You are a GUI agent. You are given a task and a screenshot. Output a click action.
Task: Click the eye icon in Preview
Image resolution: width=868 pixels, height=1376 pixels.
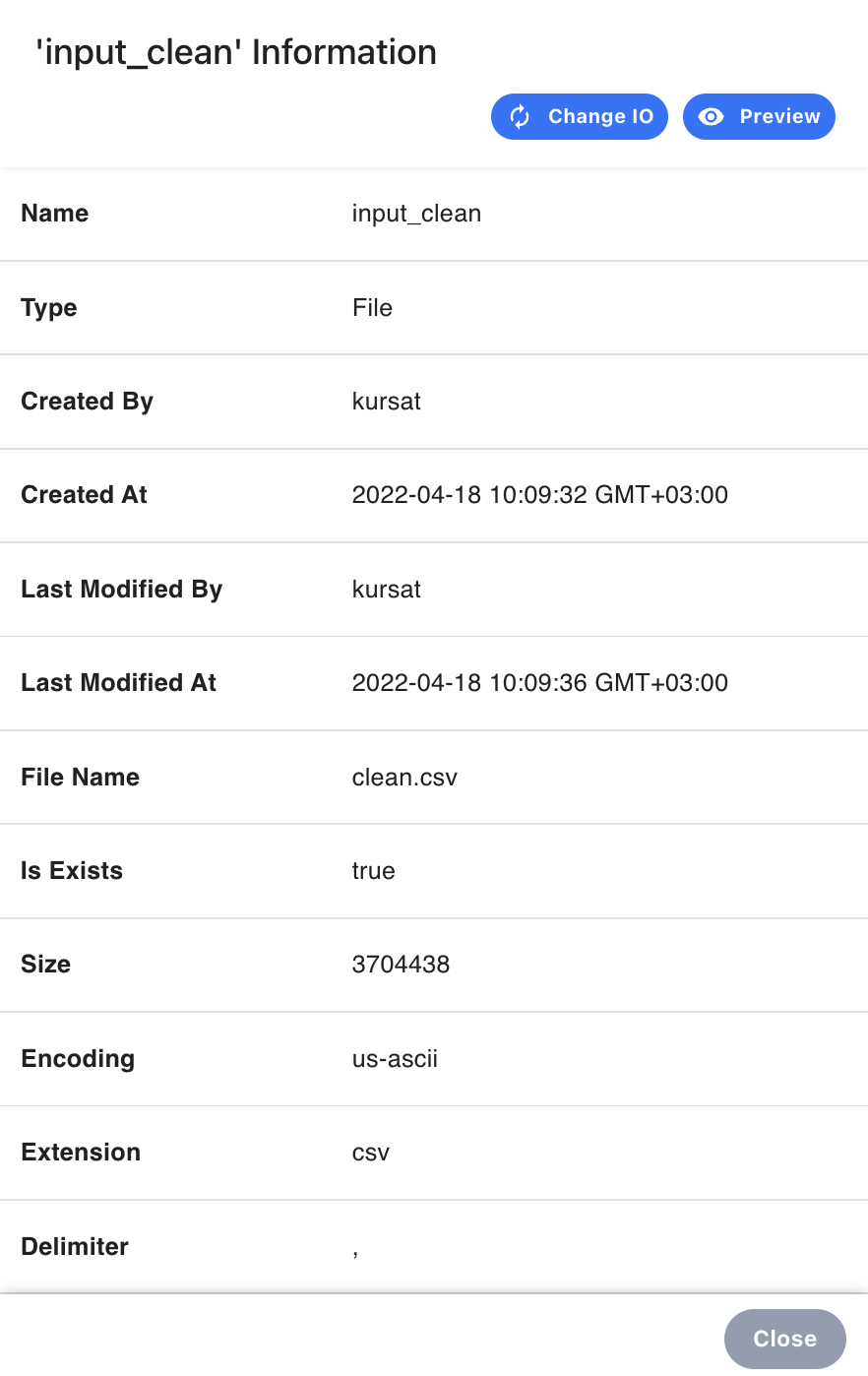pos(711,117)
